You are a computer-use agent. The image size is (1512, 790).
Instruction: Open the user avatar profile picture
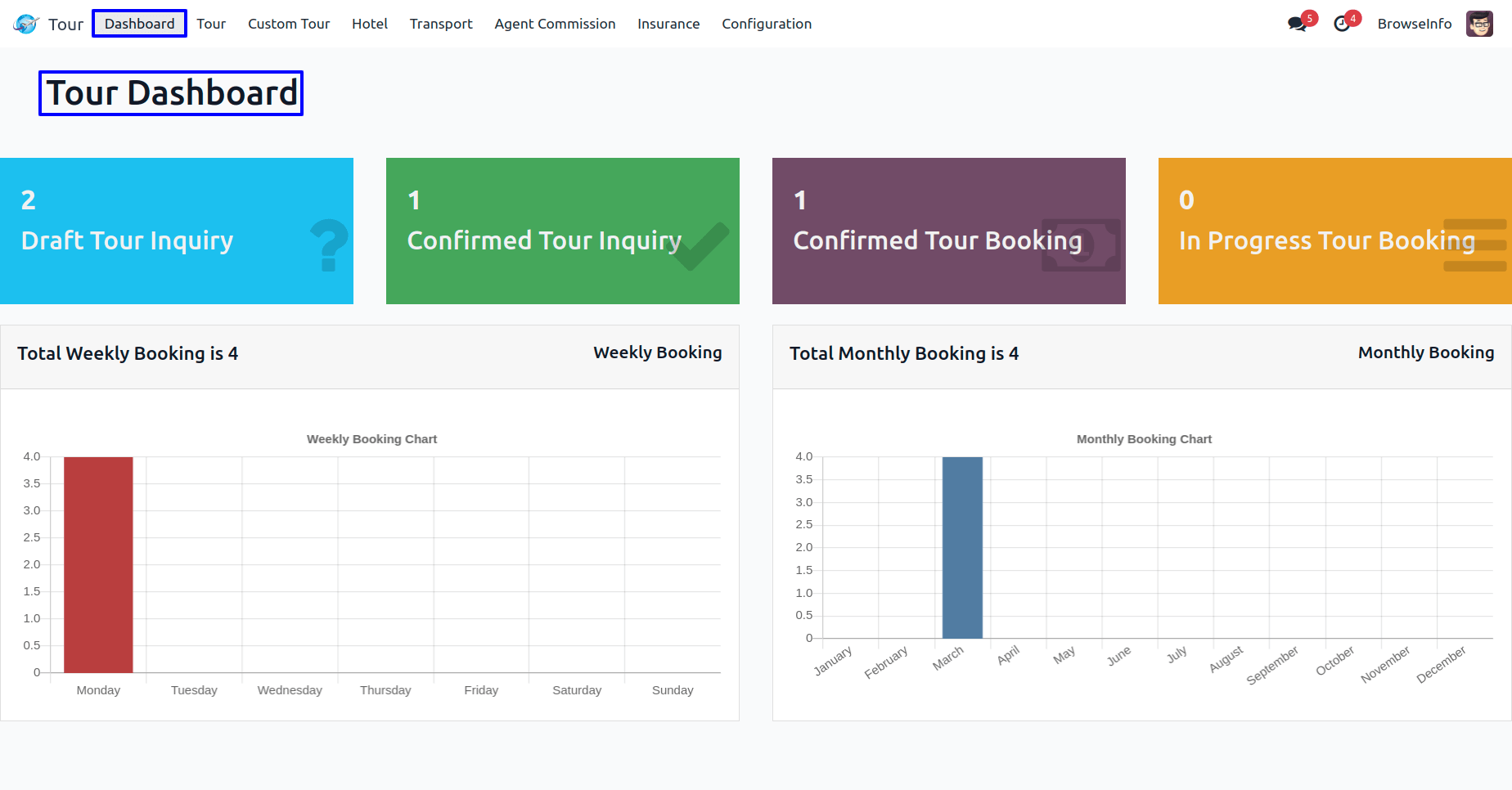(x=1479, y=23)
